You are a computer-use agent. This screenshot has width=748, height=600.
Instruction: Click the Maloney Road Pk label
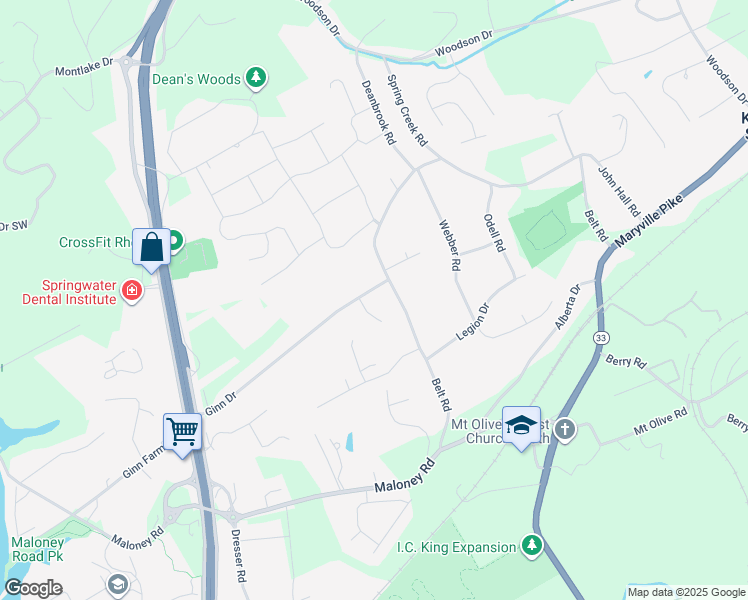click(x=37, y=549)
